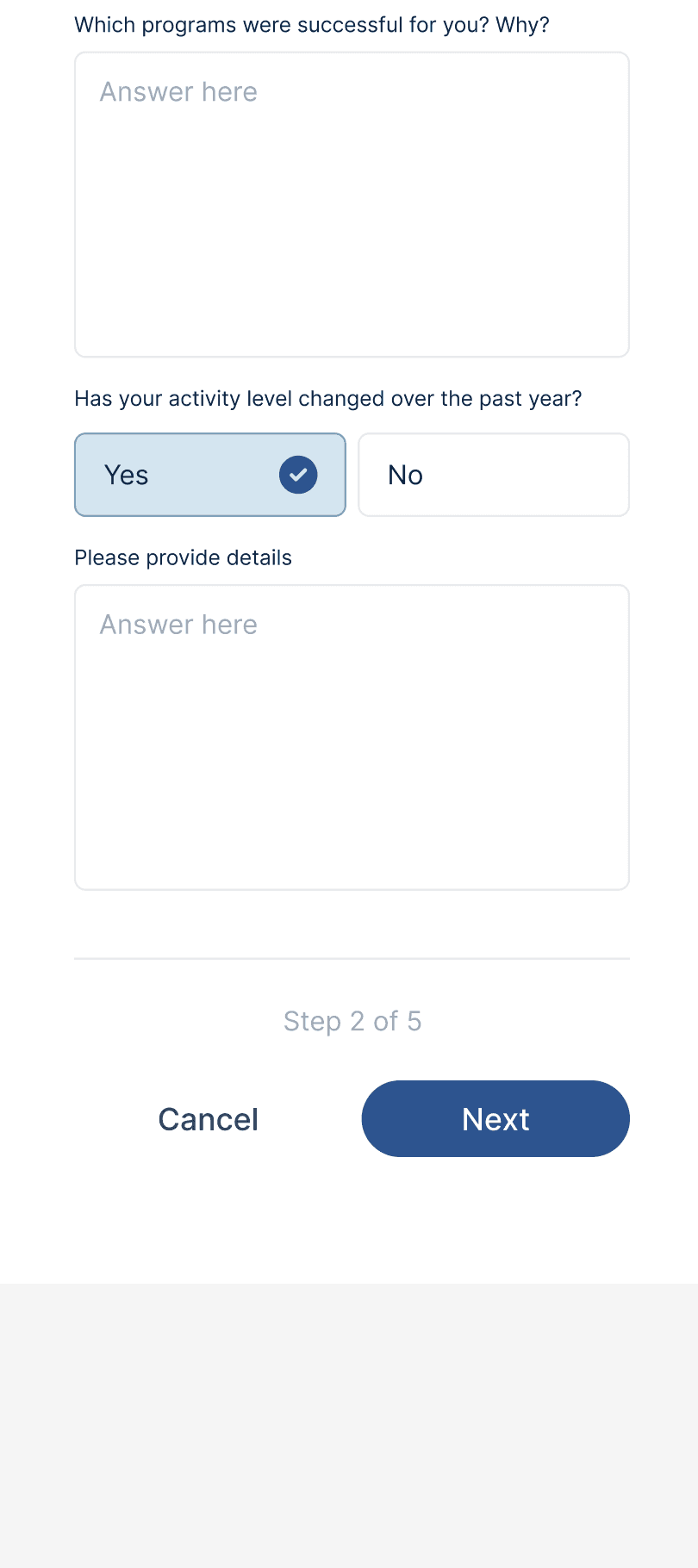Click the 'Please provide details' label
698x1568 pixels.
(x=184, y=557)
